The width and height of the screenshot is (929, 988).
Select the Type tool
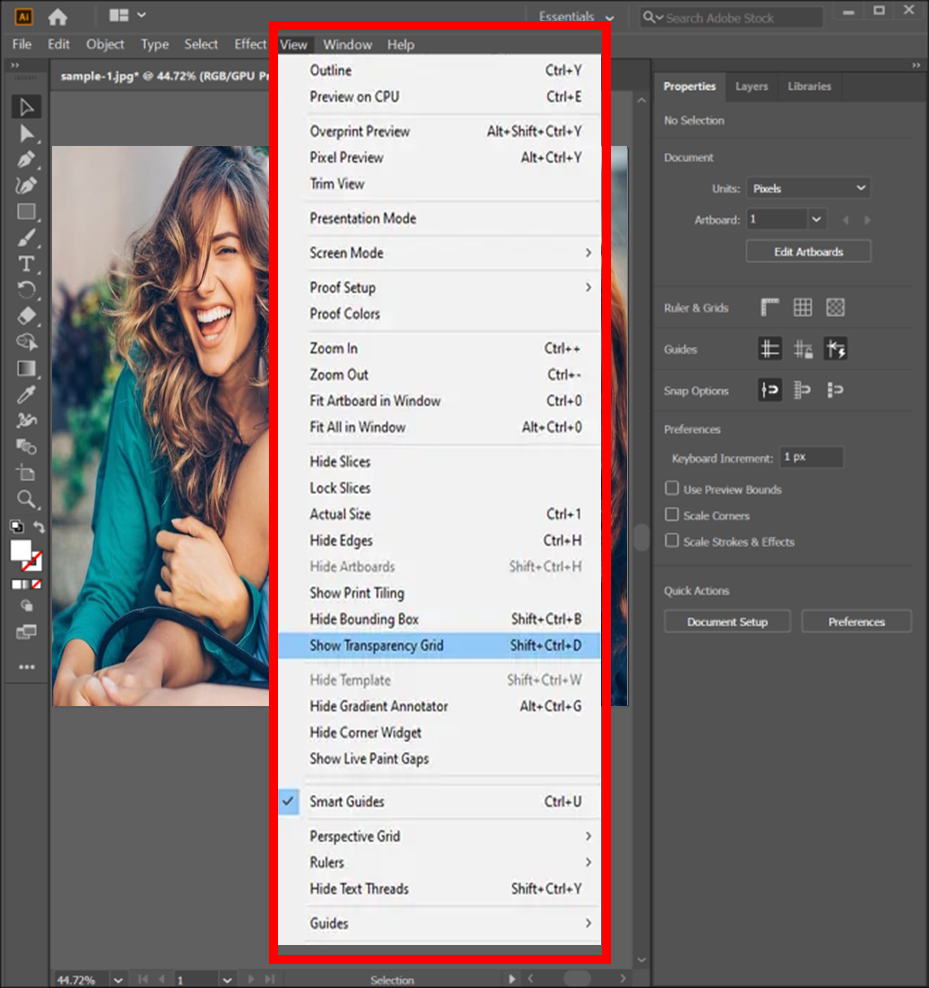[x=26, y=264]
